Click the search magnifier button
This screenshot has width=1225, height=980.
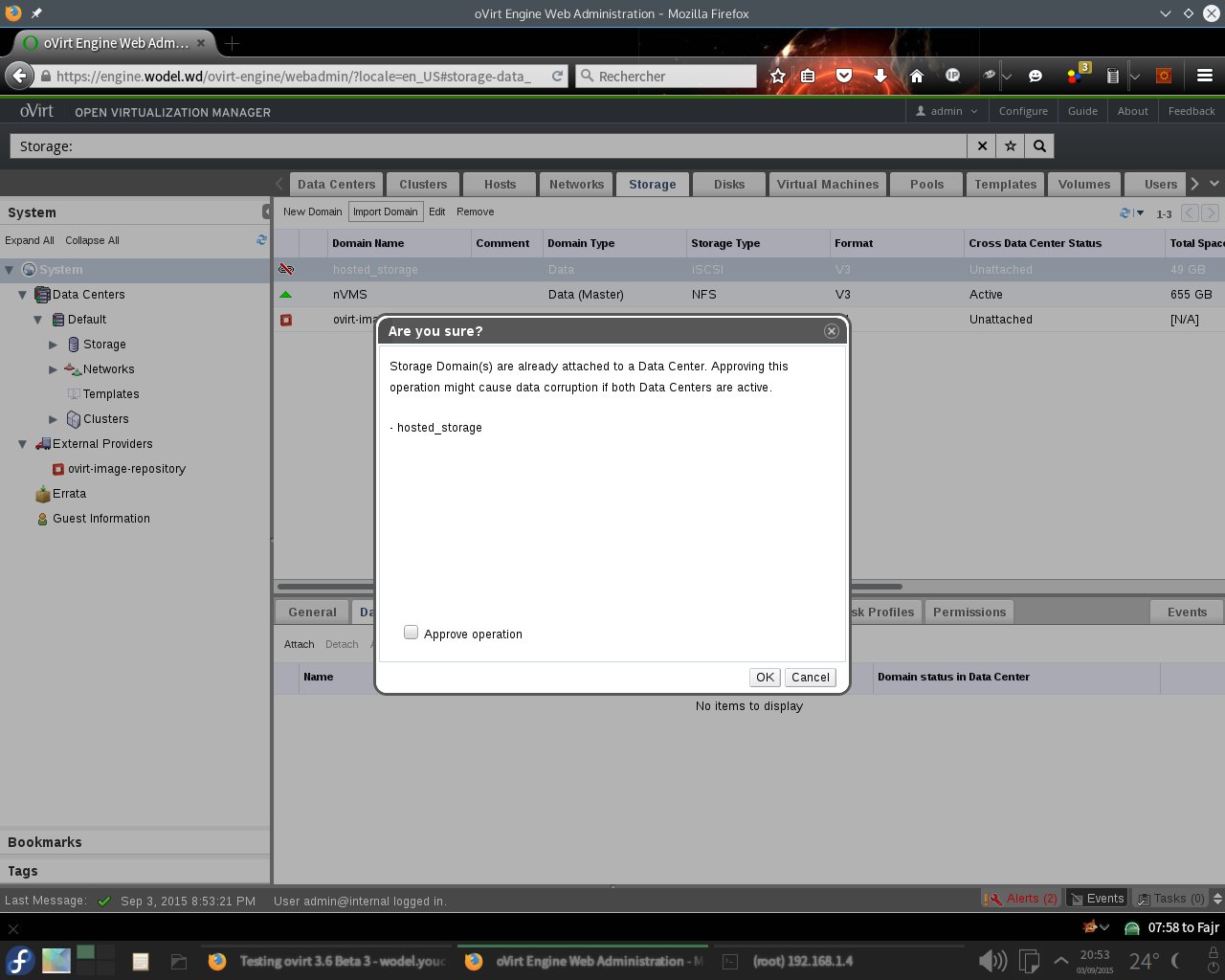tap(1039, 146)
